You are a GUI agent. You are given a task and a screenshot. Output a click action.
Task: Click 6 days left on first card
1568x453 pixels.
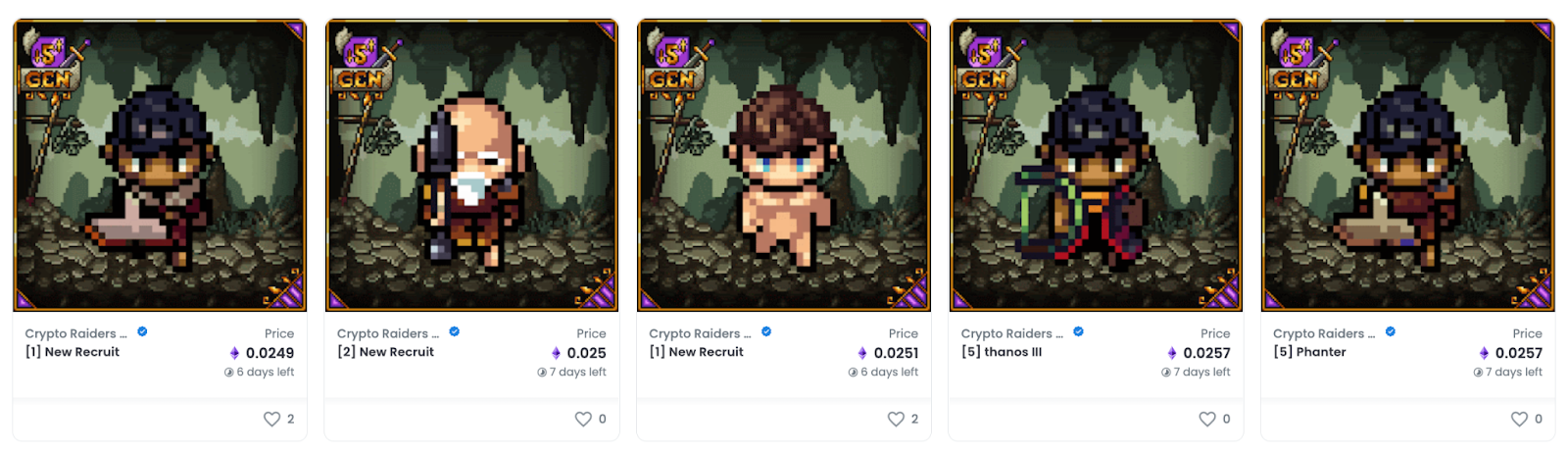pyautogui.click(x=260, y=373)
